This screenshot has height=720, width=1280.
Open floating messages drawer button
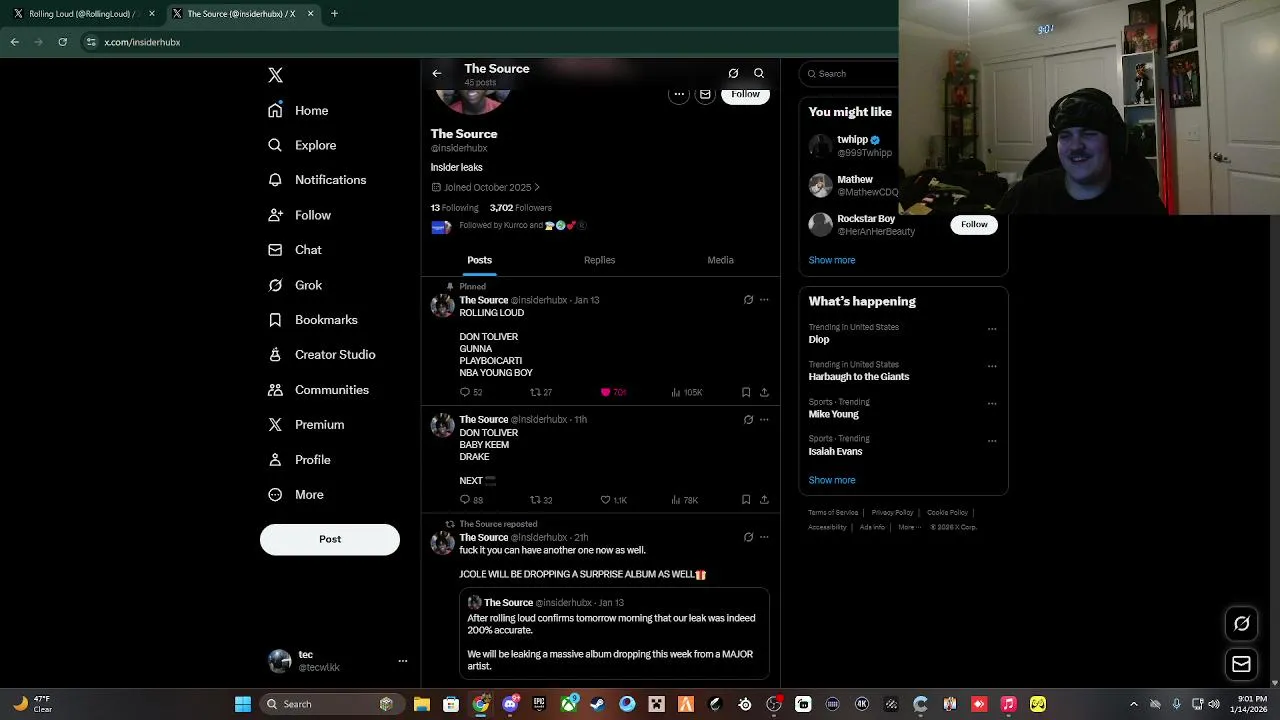coord(1241,664)
